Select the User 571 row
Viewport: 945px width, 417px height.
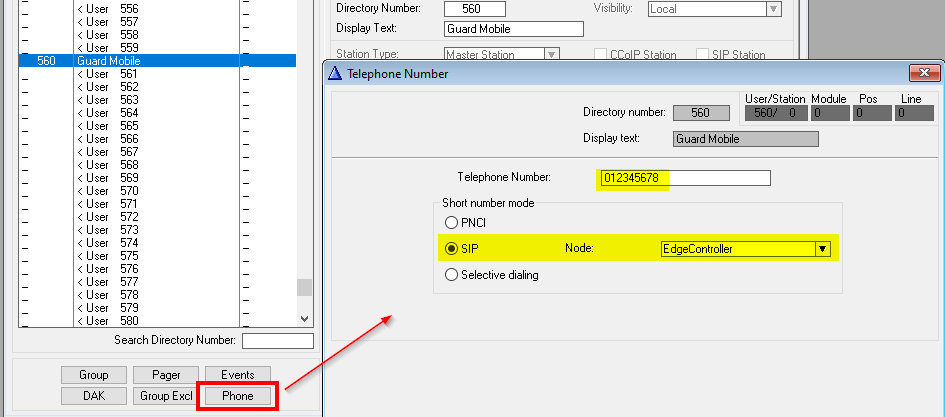point(157,204)
